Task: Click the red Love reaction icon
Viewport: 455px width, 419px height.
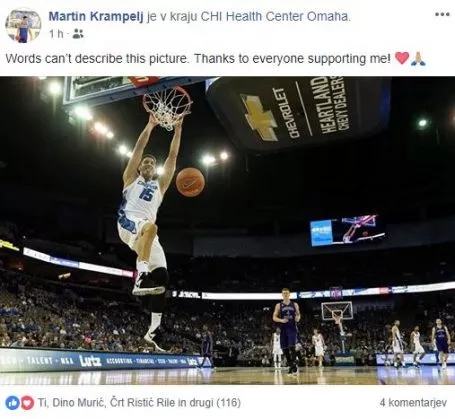Action: click(x=27, y=403)
